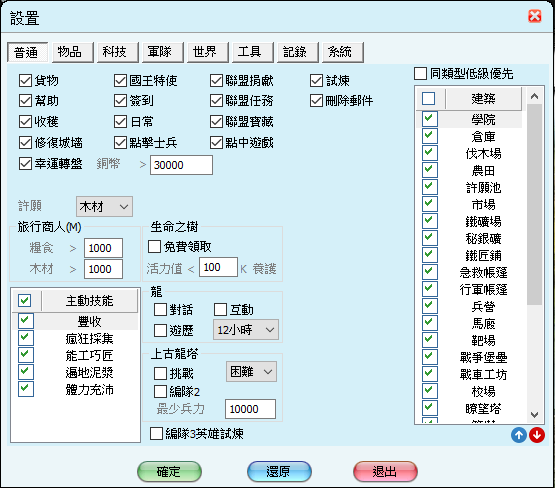Enable the 編隊3英雄試煉 checkbox
The height and width of the screenshot is (488, 555).
156,434
